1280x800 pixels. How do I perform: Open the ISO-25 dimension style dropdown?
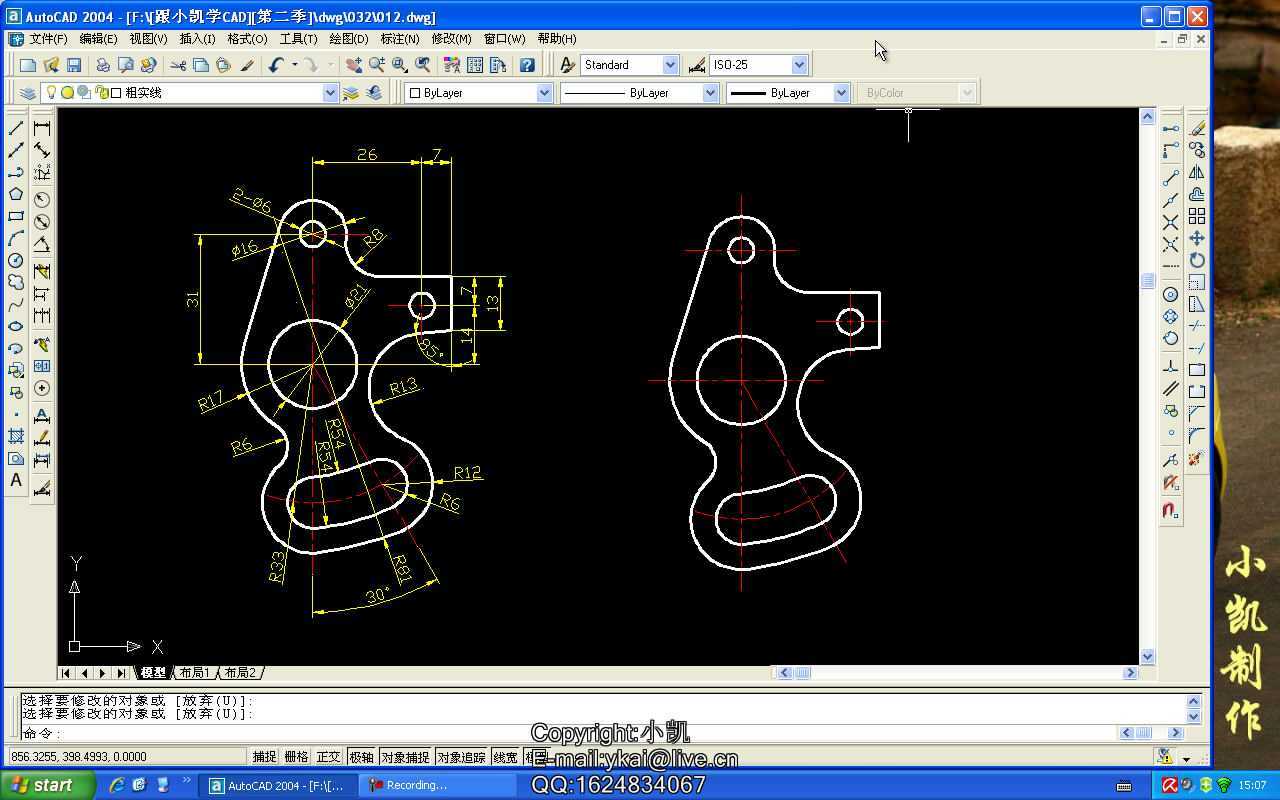point(799,65)
